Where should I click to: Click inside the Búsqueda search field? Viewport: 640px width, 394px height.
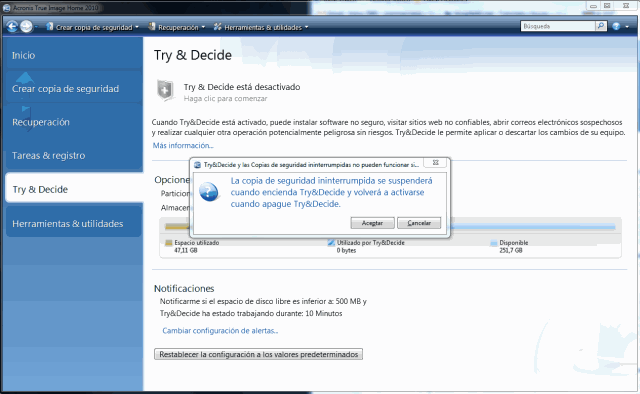[x=558, y=26]
